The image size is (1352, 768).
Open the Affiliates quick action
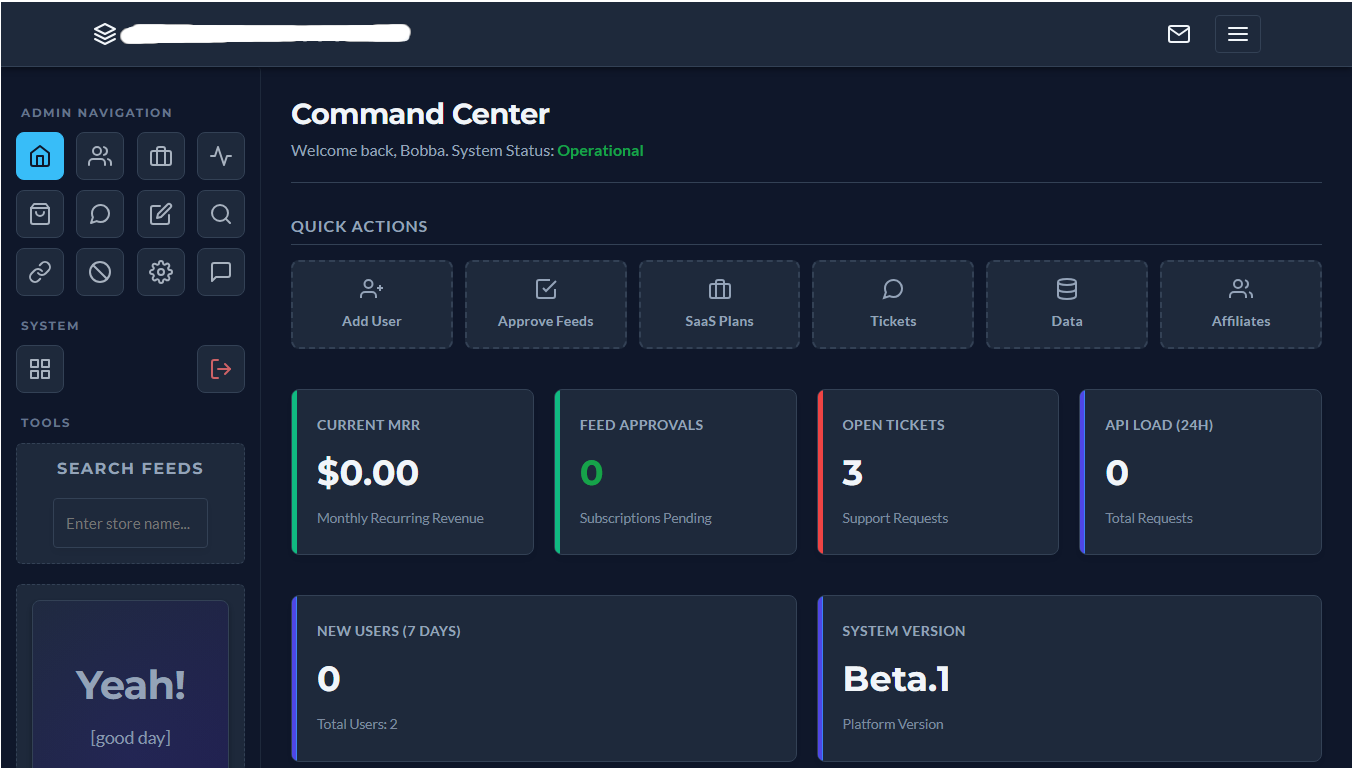coord(1241,305)
